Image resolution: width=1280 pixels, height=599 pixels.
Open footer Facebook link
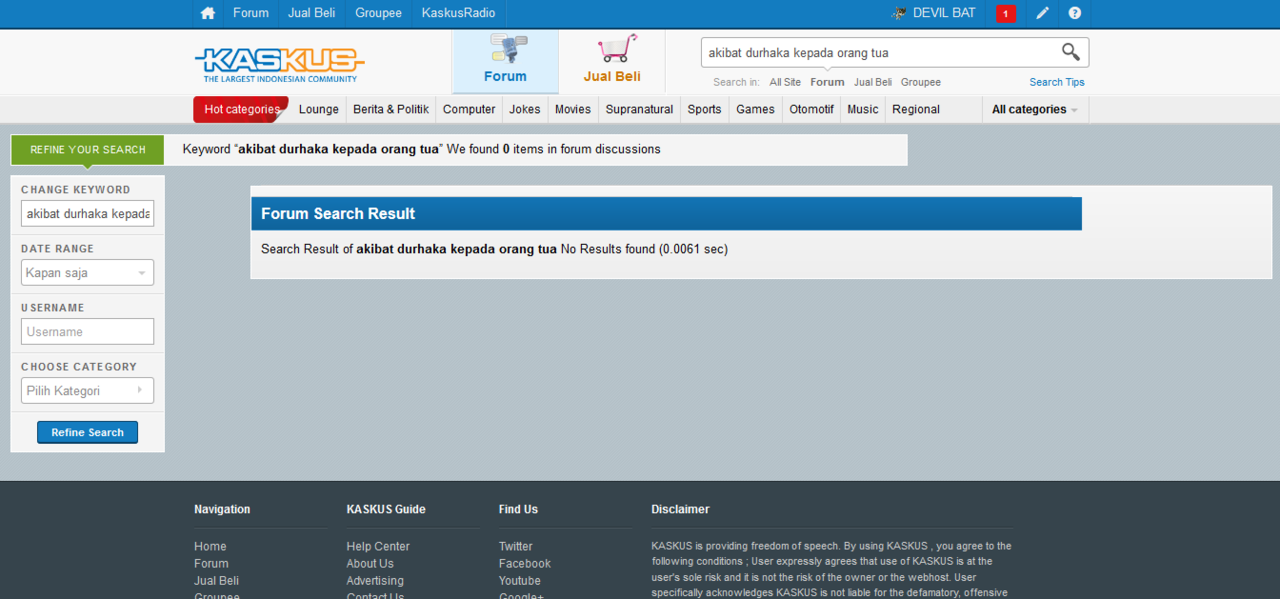point(525,563)
